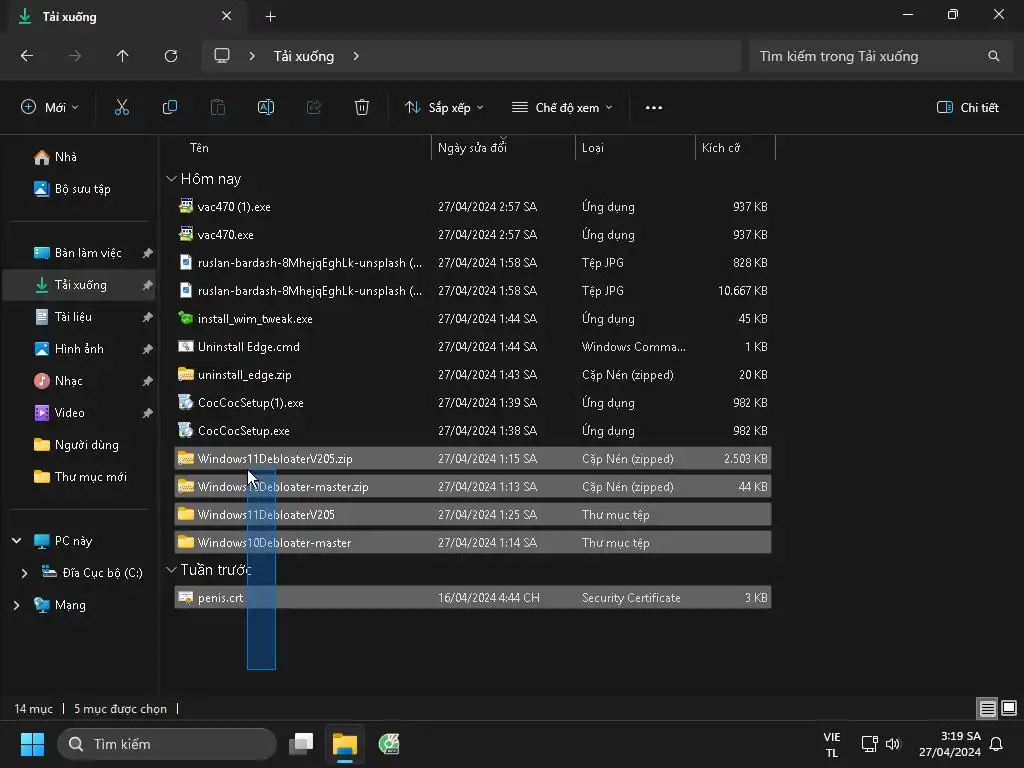Select the Windows10Debloater-master folder

473,543
